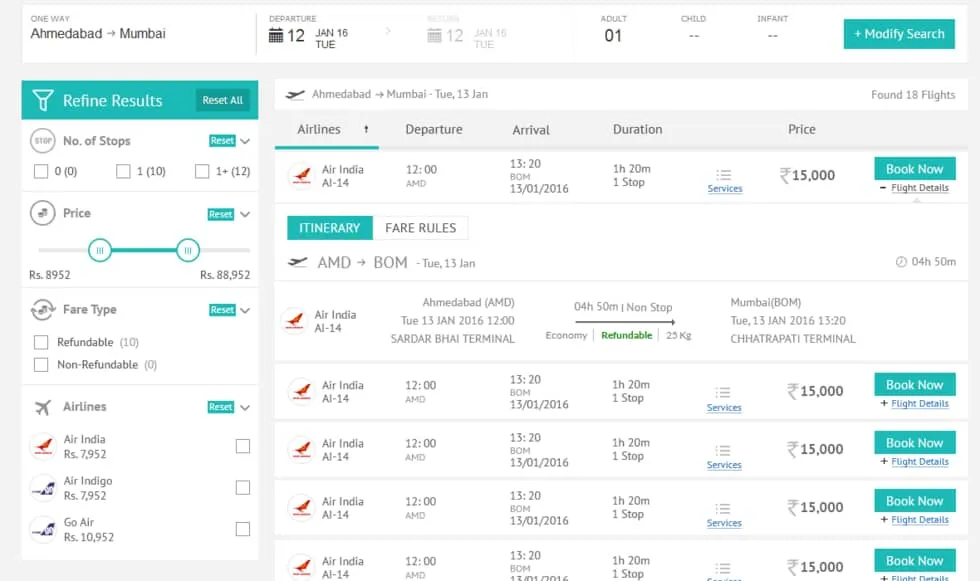Click the 'SARDAR BHAI TERMINAL' text
Viewport: 980px width, 581px height.
[452, 339]
